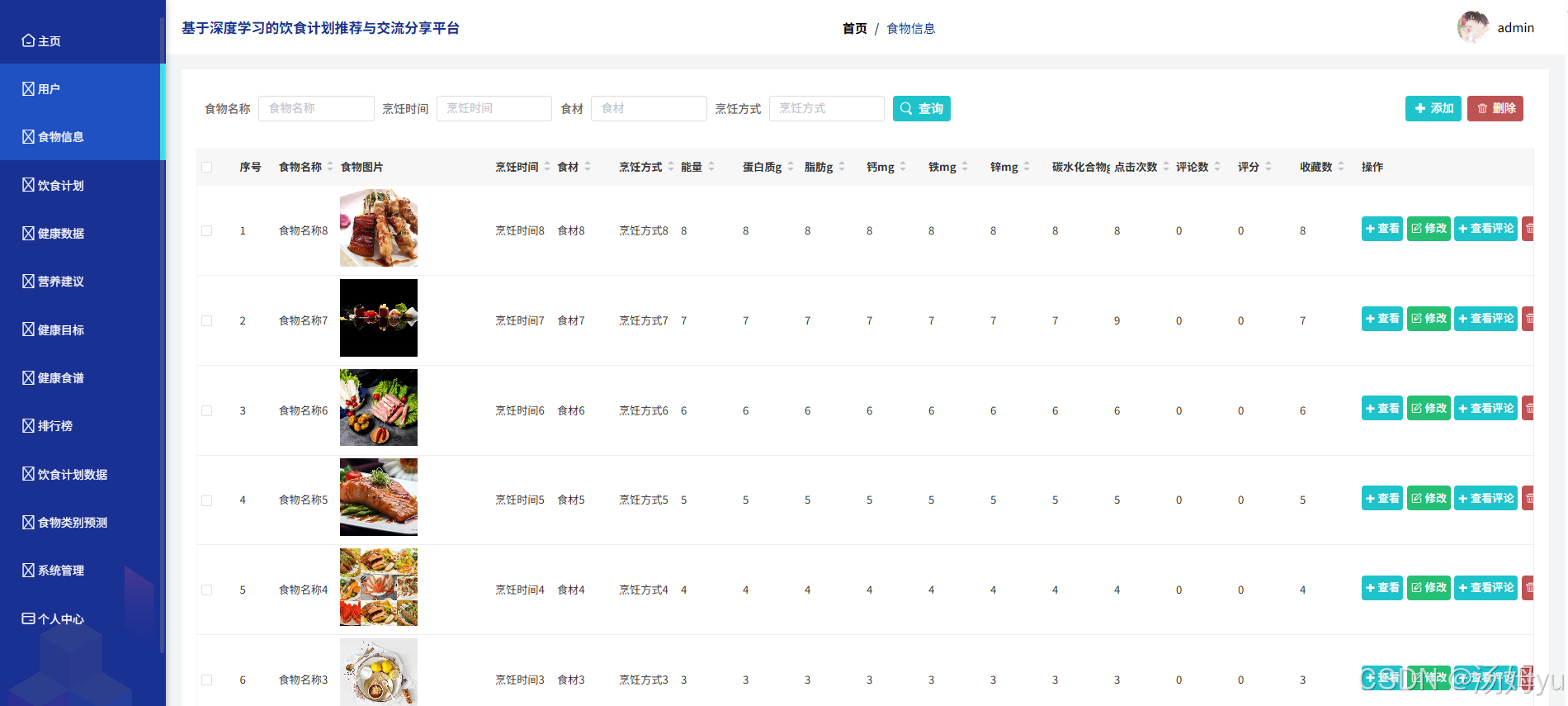Screen dimensions: 1568x706
Task: Click 查看 for 食物名称4
Action: click(x=1382, y=588)
